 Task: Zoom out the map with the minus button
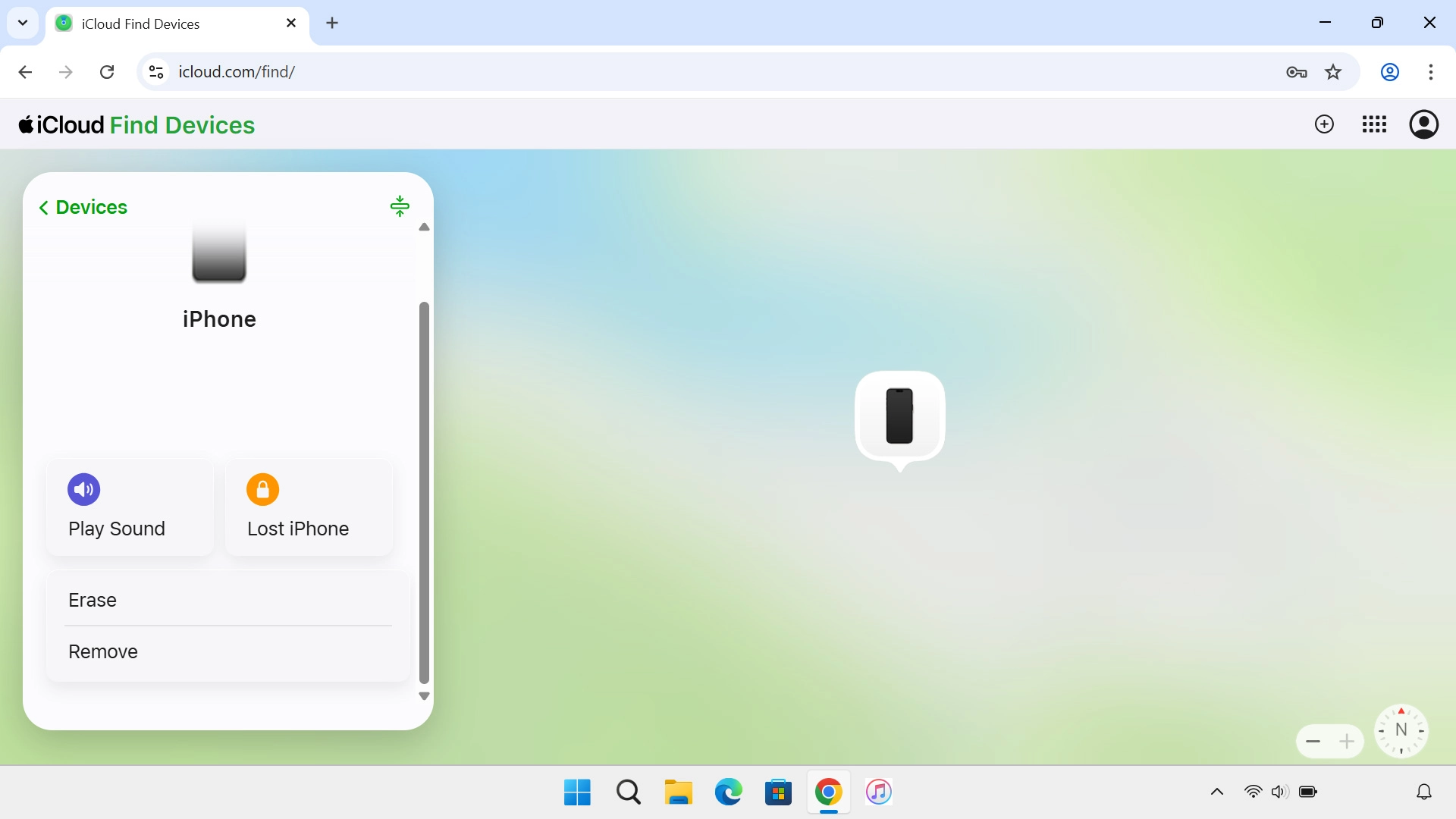coord(1313,742)
